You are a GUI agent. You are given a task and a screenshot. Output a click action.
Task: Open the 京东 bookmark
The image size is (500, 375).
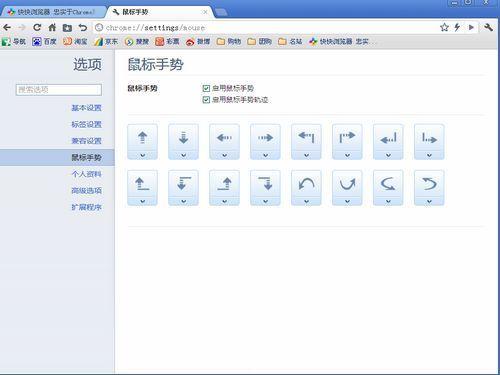tap(106, 42)
